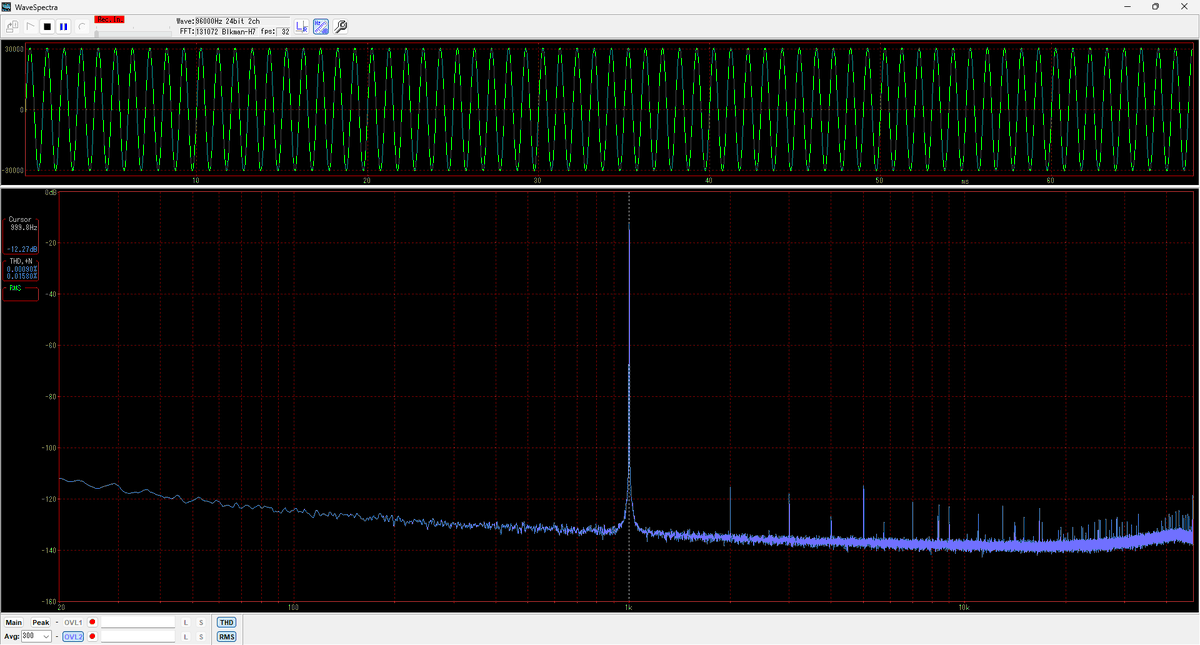Click the 30000 amplitude label on waveform
Viewport: 1200px width, 645px height.
(13, 48)
